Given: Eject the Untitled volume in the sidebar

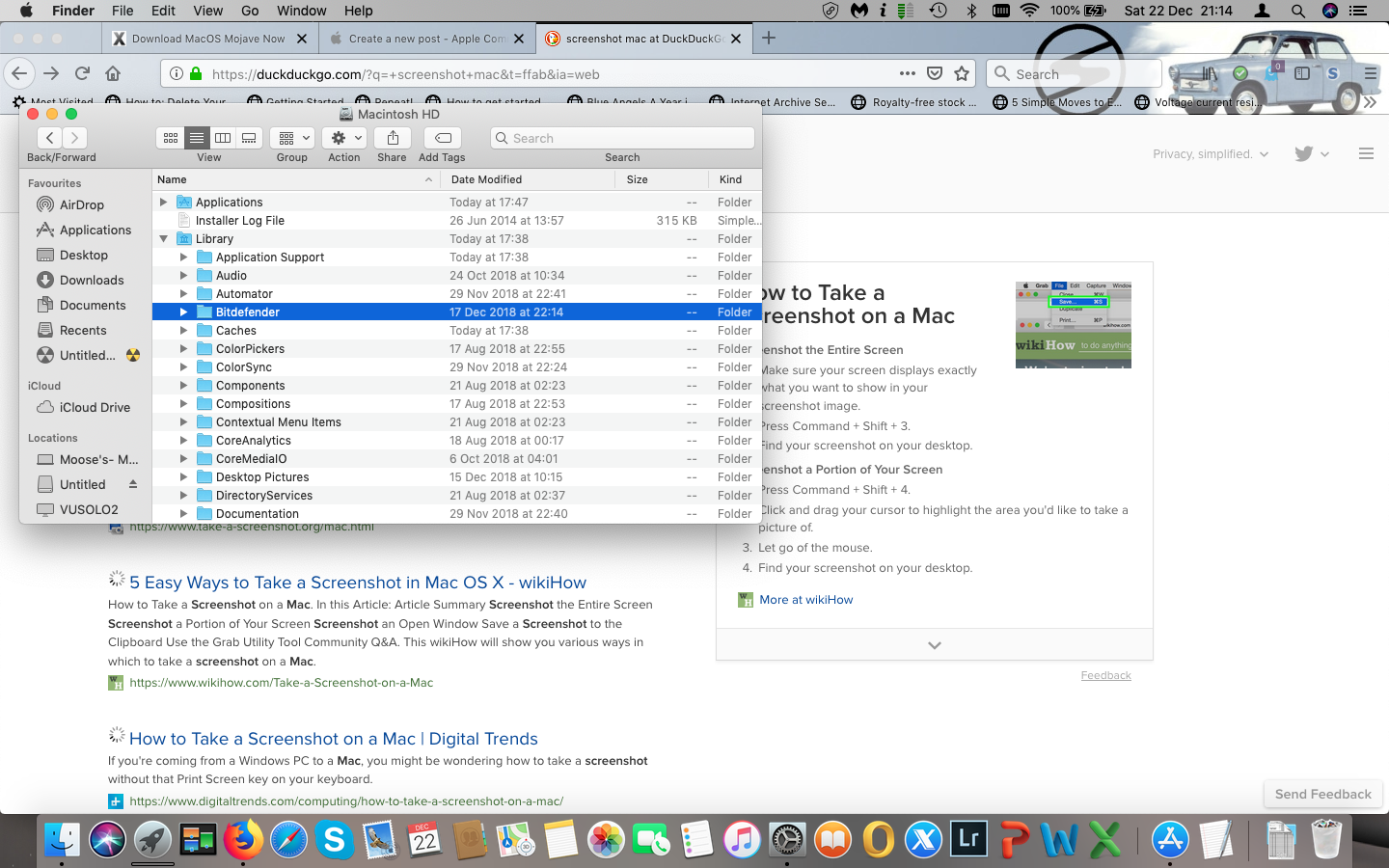Looking at the screenshot, I should click(133, 484).
